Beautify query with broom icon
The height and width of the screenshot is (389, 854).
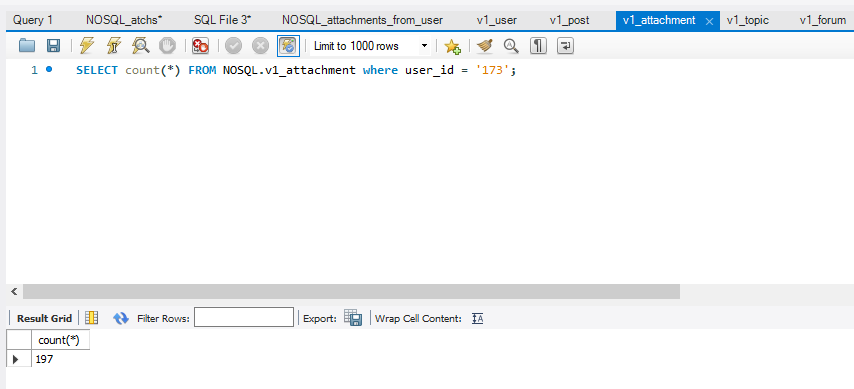[484, 46]
